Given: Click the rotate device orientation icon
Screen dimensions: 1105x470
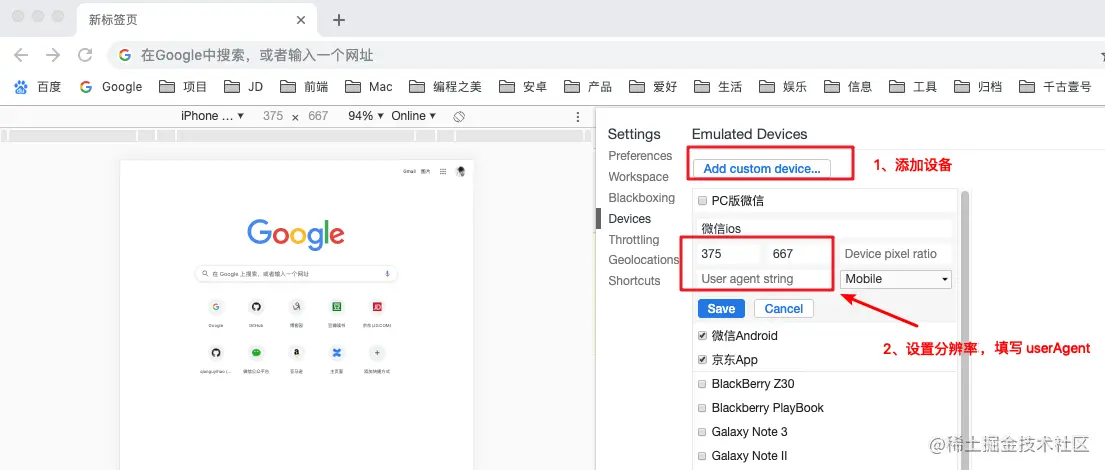Looking at the screenshot, I should coord(459,116).
